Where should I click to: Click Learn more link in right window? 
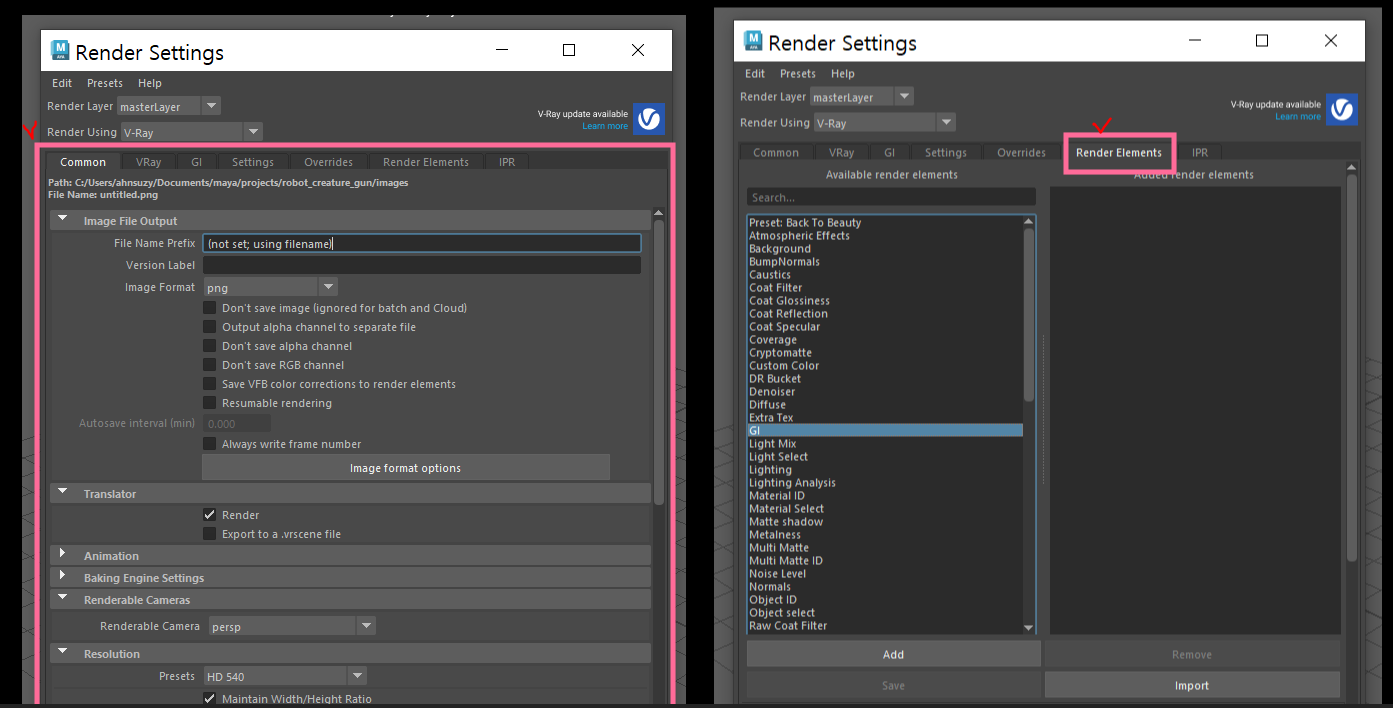tap(1298, 117)
